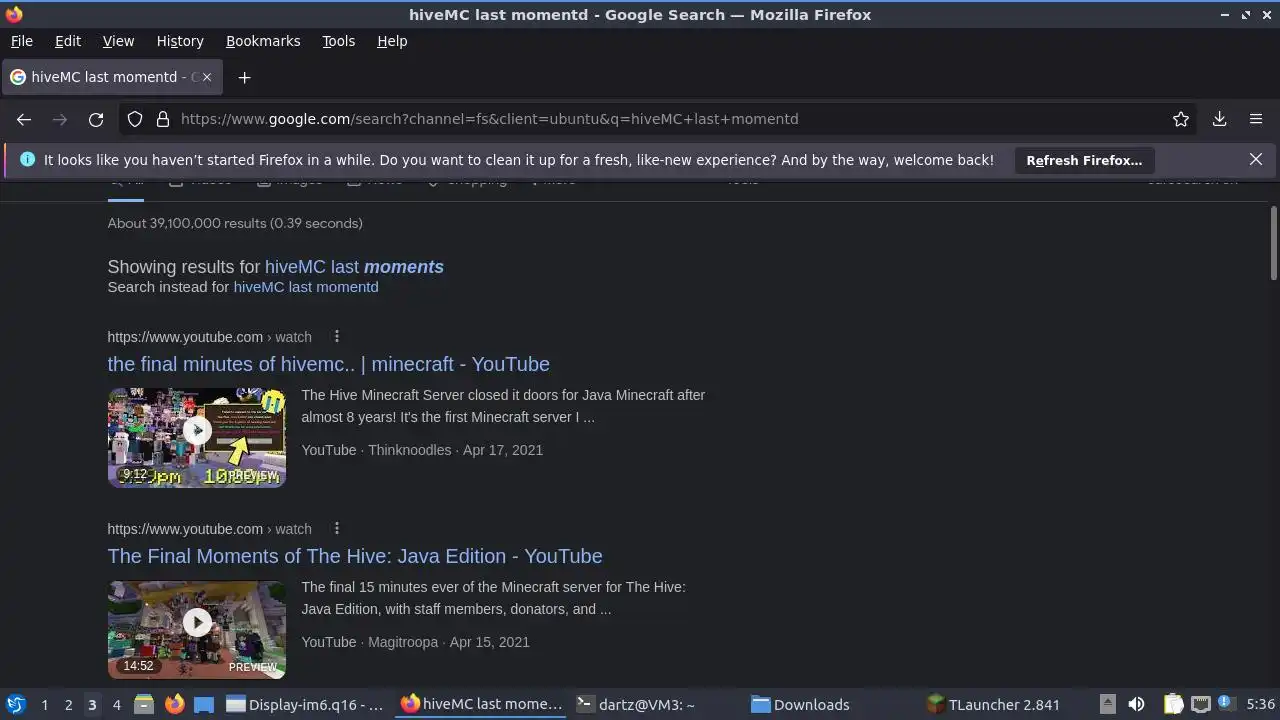
Task: Open clipboard manager tray icon
Action: 1174,705
